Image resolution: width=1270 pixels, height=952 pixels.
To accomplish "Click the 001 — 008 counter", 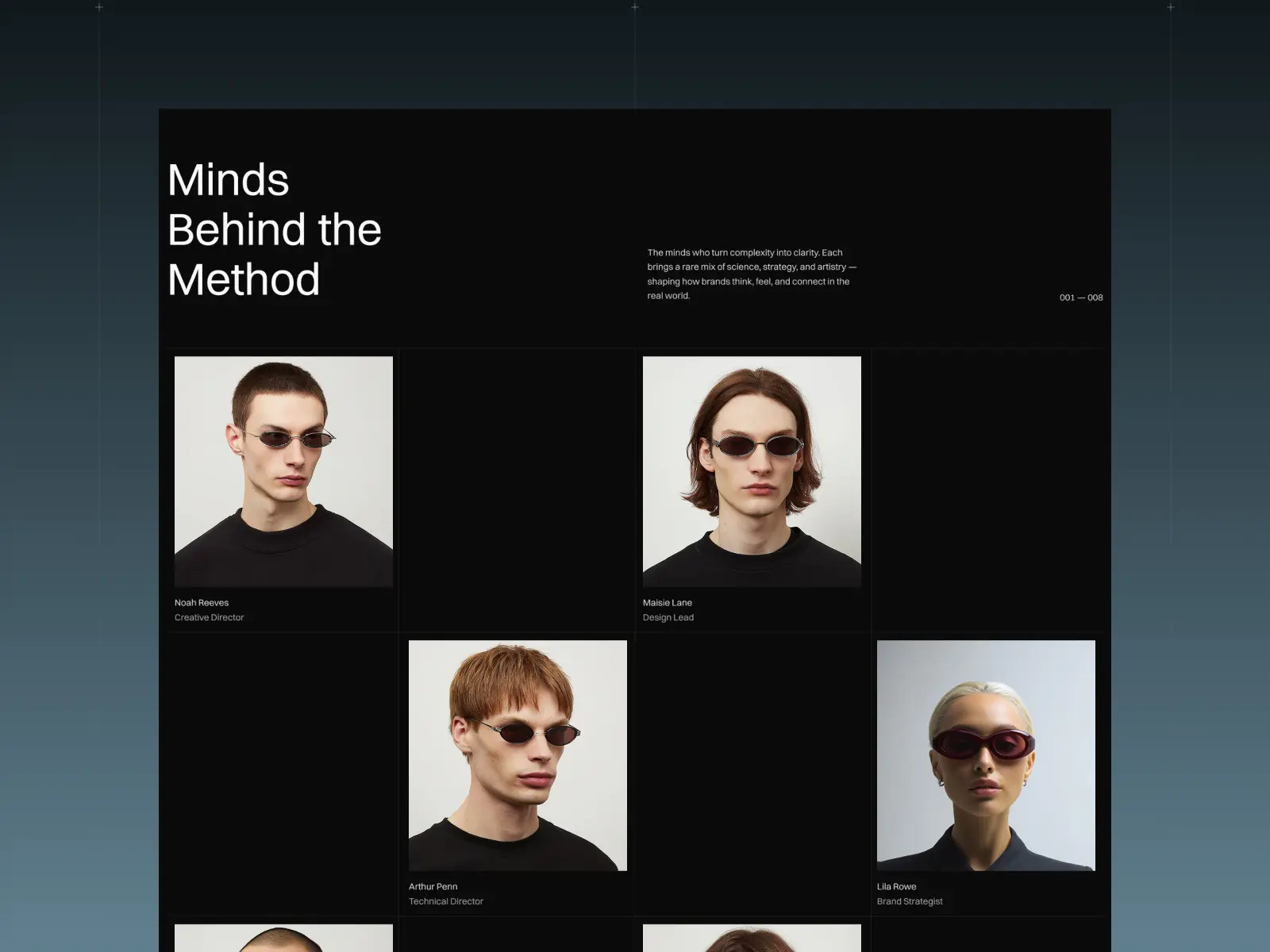I will pyautogui.click(x=1081, y=297).
